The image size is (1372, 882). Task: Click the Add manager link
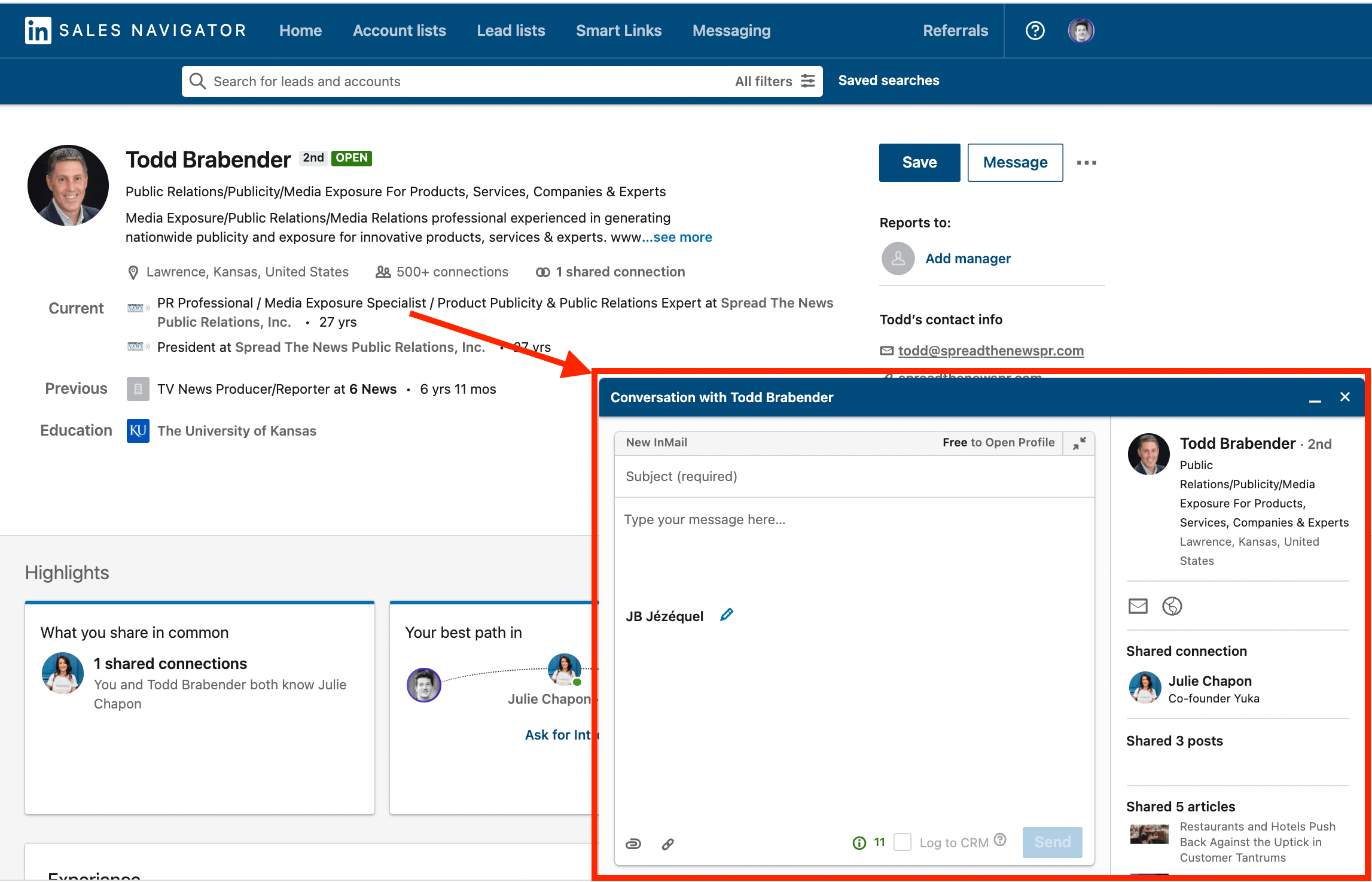[x=968, y=258]
